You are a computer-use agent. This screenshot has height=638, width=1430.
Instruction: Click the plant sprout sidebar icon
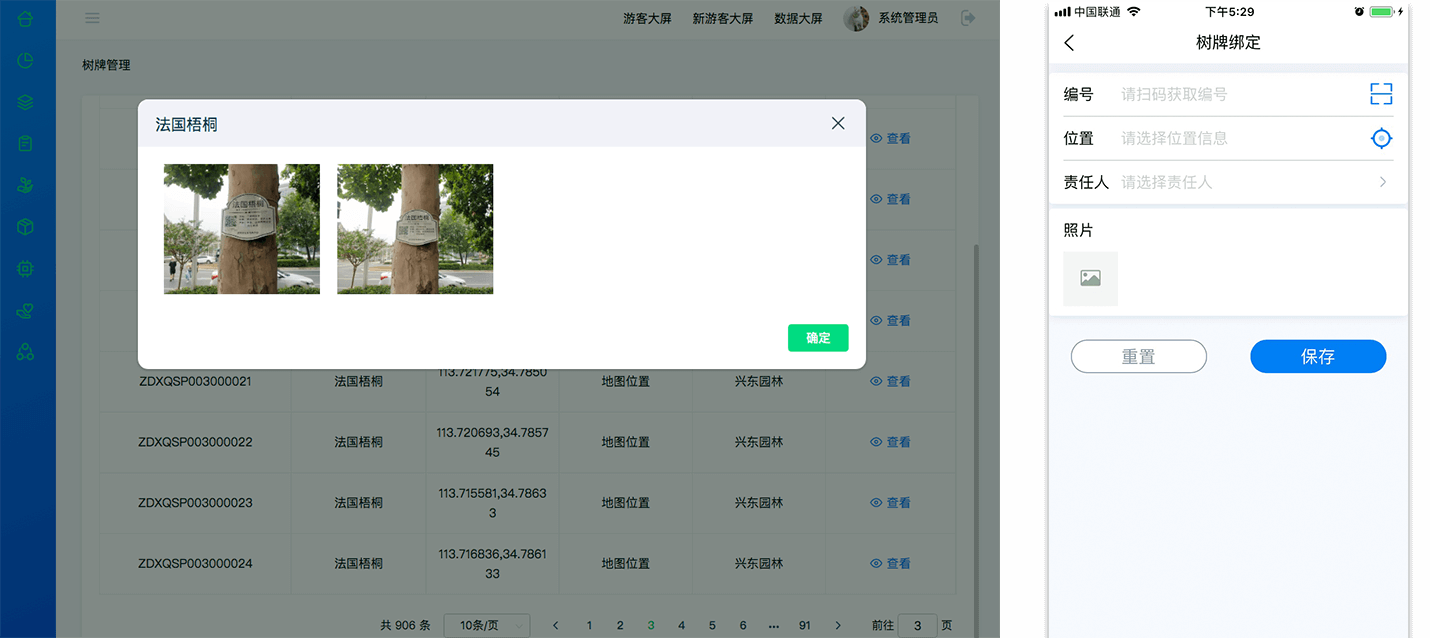26,185
